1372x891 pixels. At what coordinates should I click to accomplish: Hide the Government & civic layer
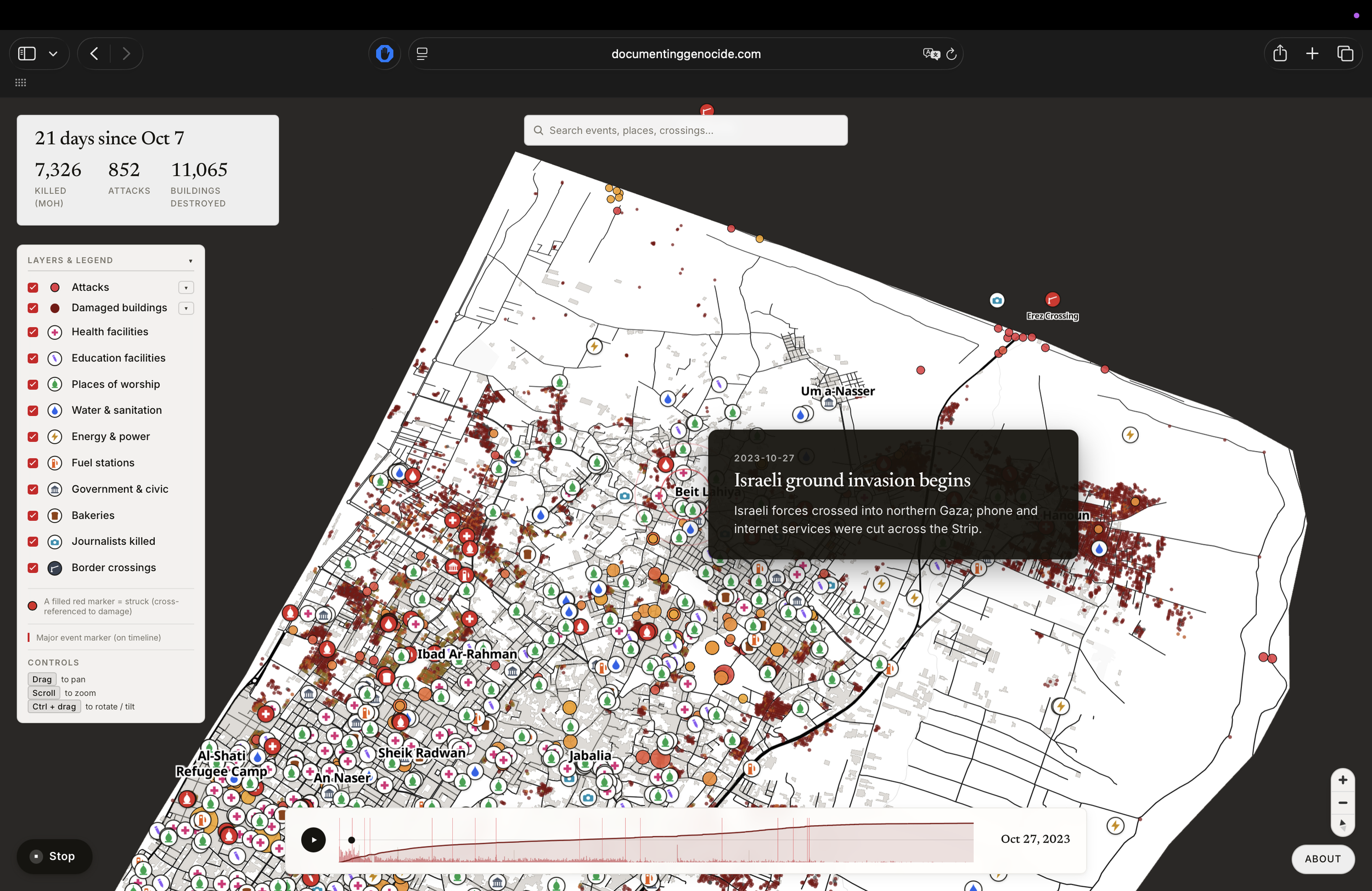click(33, 489)
